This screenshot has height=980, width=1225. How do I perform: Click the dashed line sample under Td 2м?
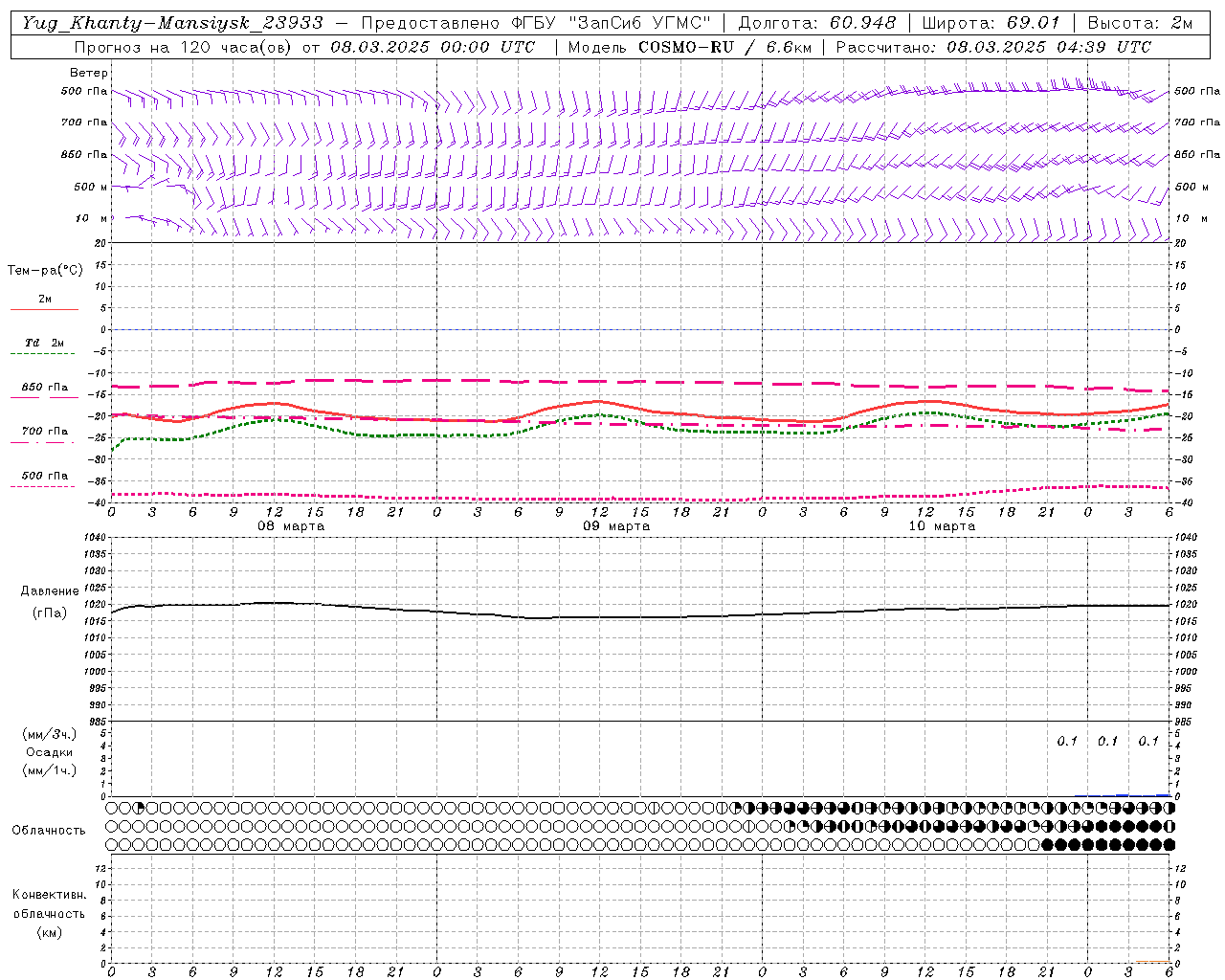point(44,354)
